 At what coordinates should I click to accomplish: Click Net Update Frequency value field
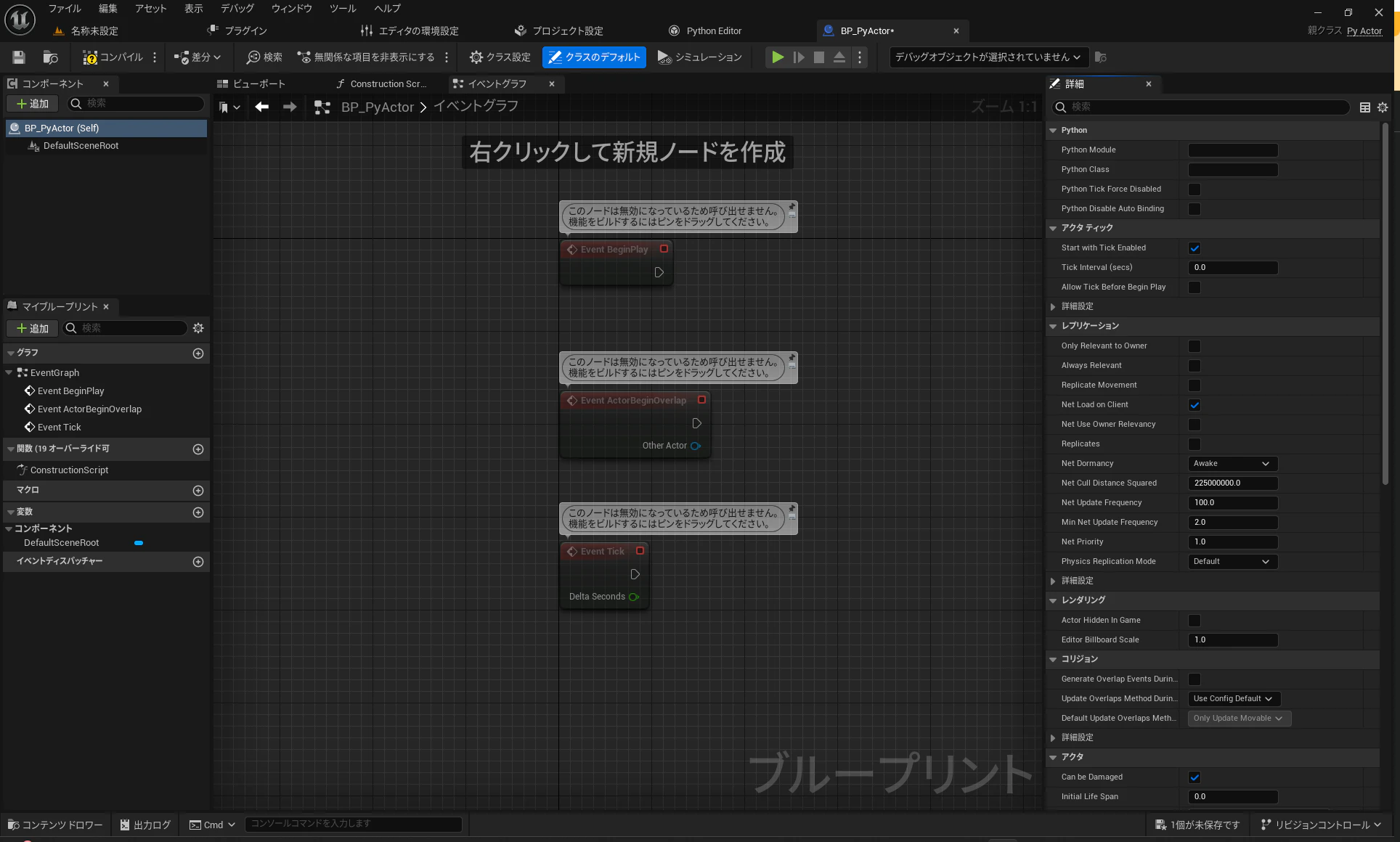pos(1233,503)
